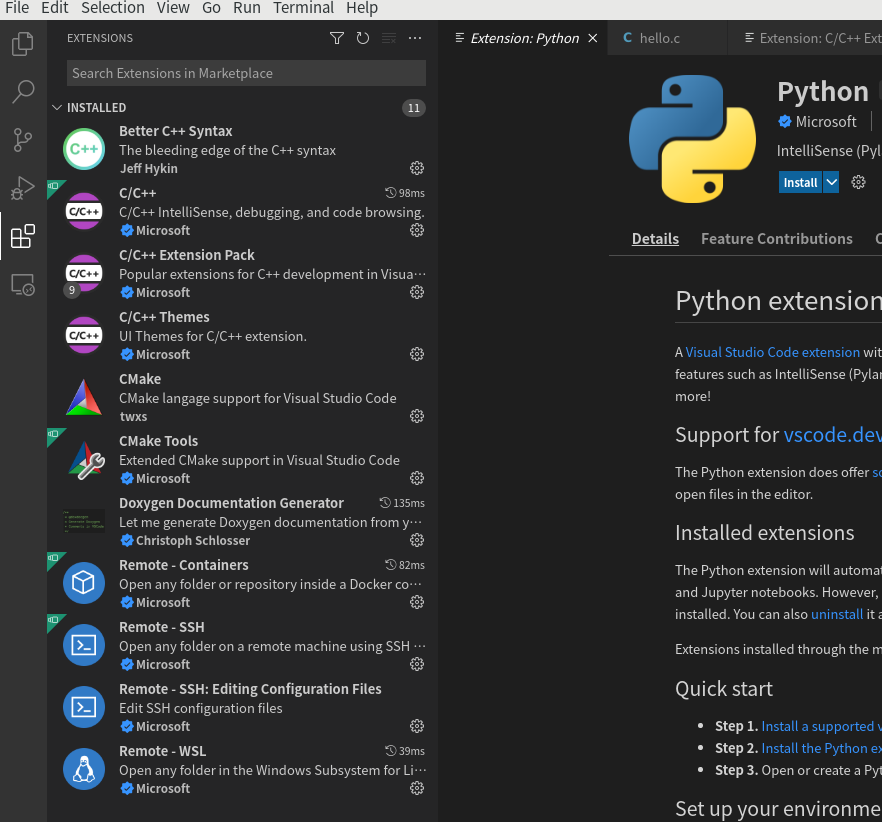Viewport: 882px width, 822px height.
Task: Select the Remote - SSH extension title
Action: click(161, 627)
